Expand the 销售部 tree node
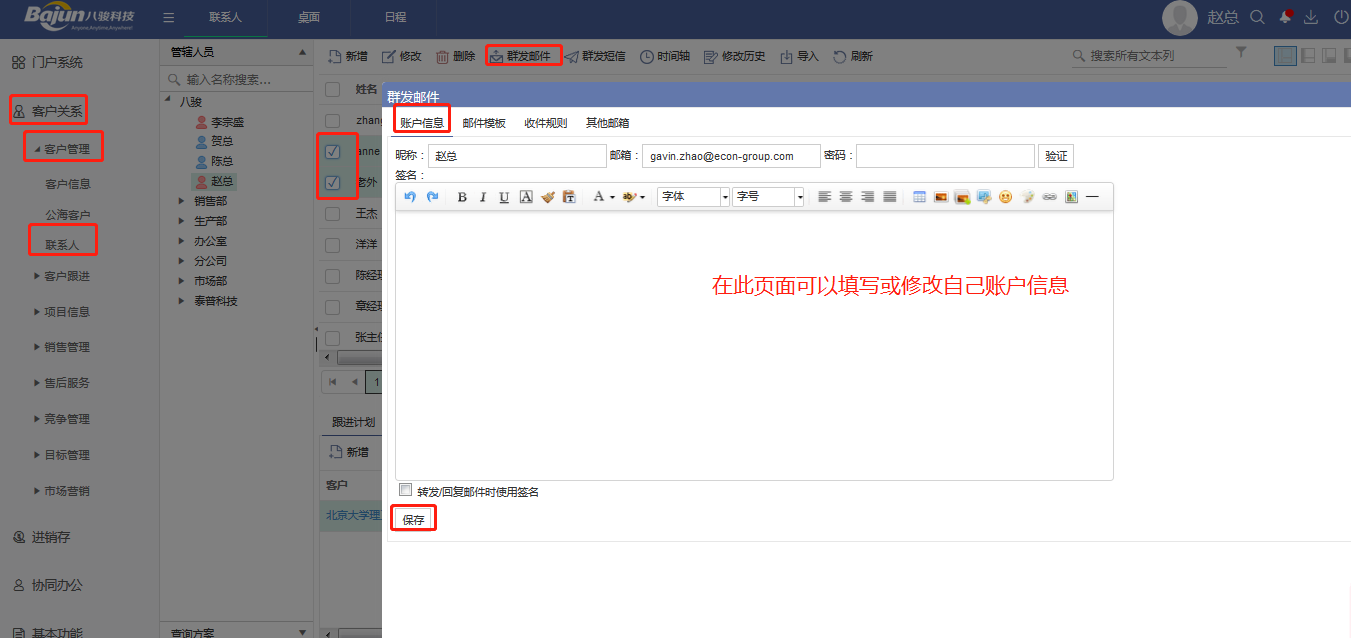 [x=180, y=201]
